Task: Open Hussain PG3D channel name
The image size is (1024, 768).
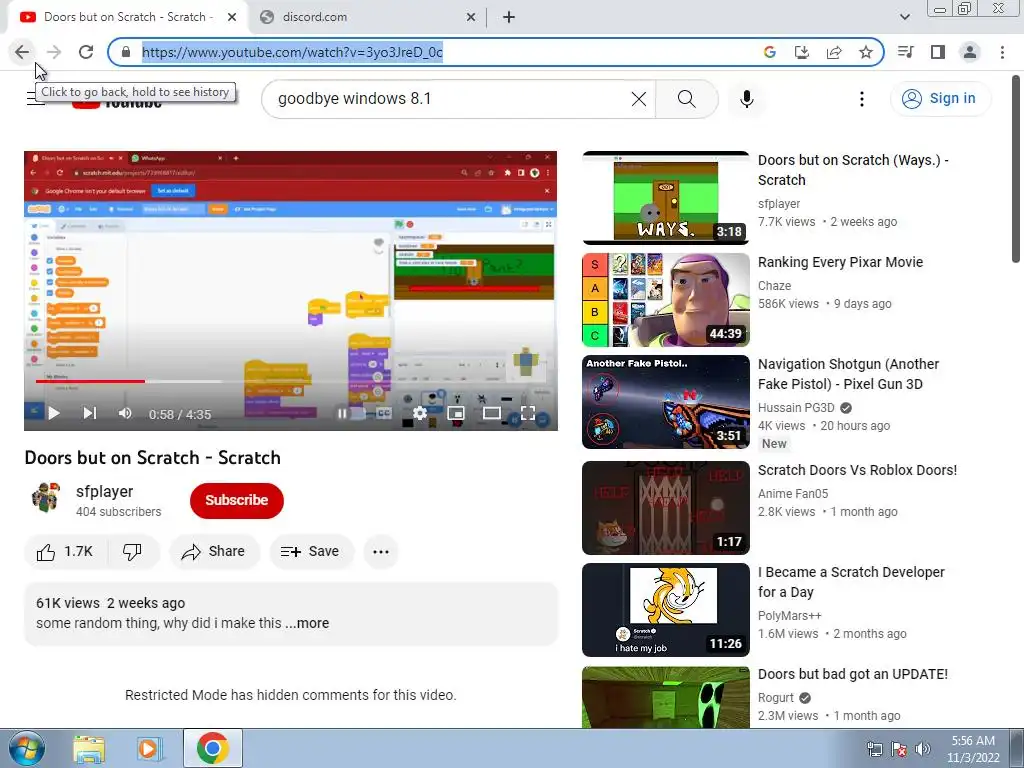Action: 796,408
